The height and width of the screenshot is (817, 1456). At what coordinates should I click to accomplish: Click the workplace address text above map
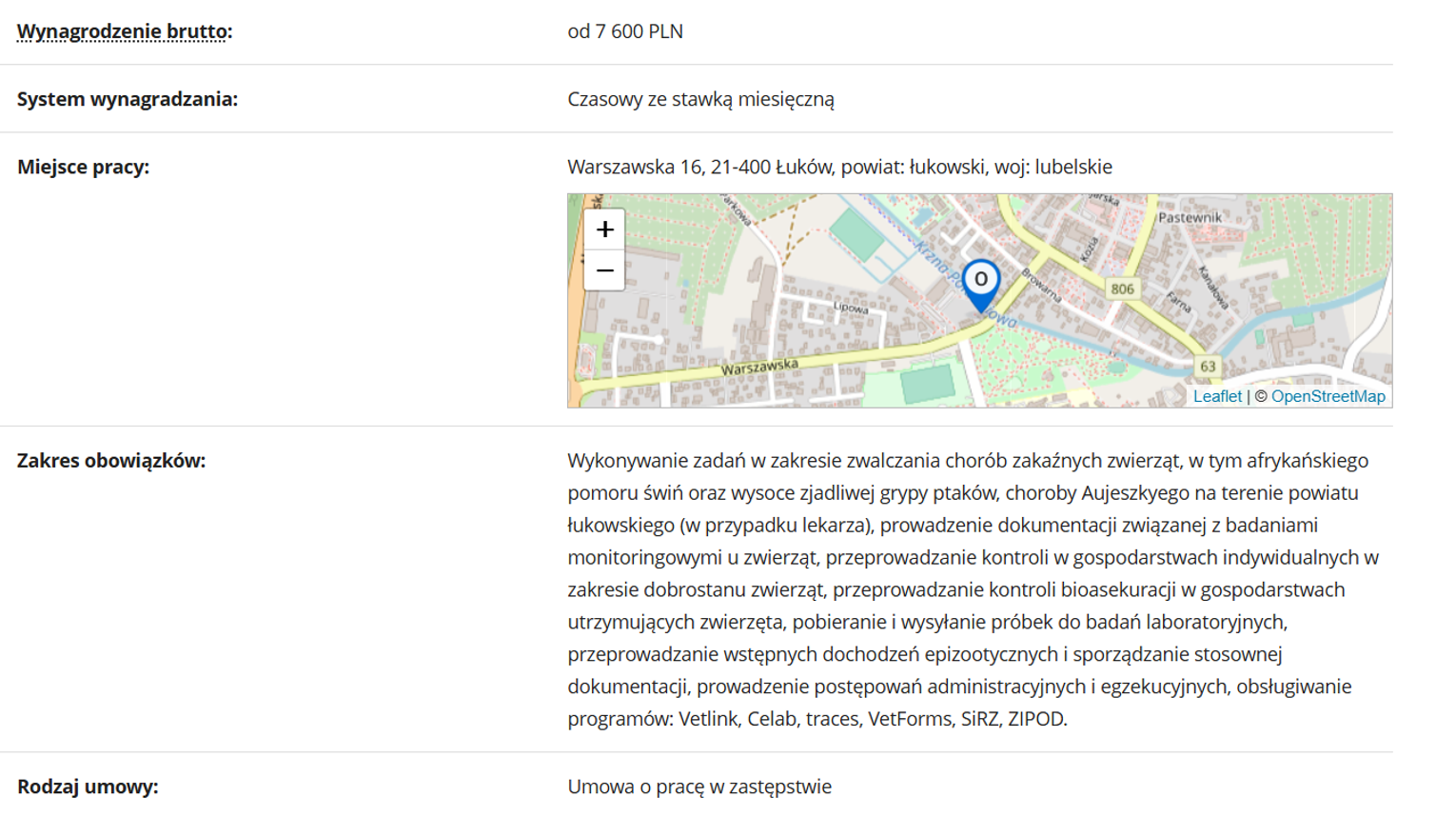point(839,167)
